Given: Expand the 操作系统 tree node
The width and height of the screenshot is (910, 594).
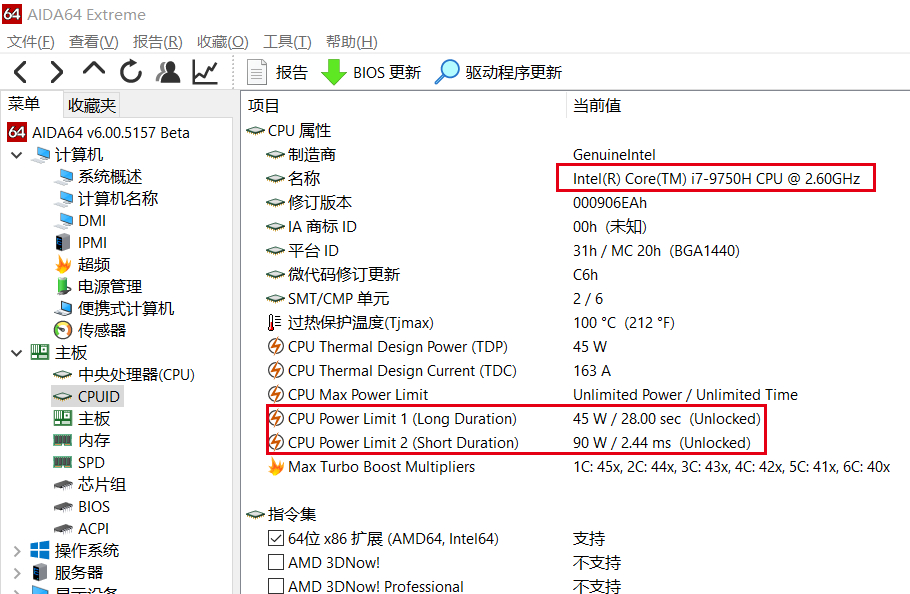Looking at the screenshot, I should coord(17,550).
